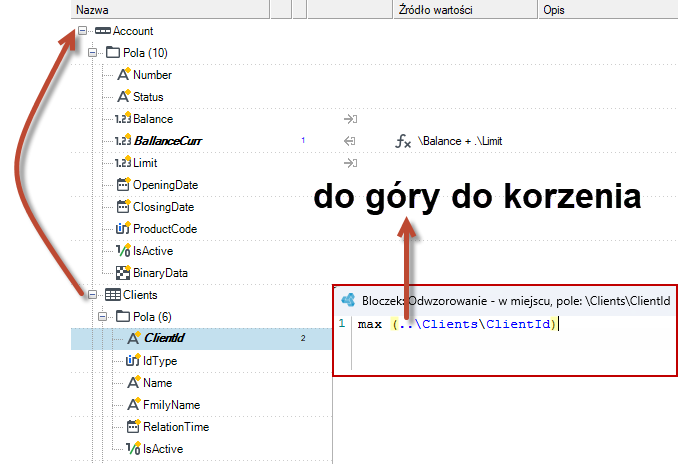
Task: Select the ProductCode field row
Action: 164,228
